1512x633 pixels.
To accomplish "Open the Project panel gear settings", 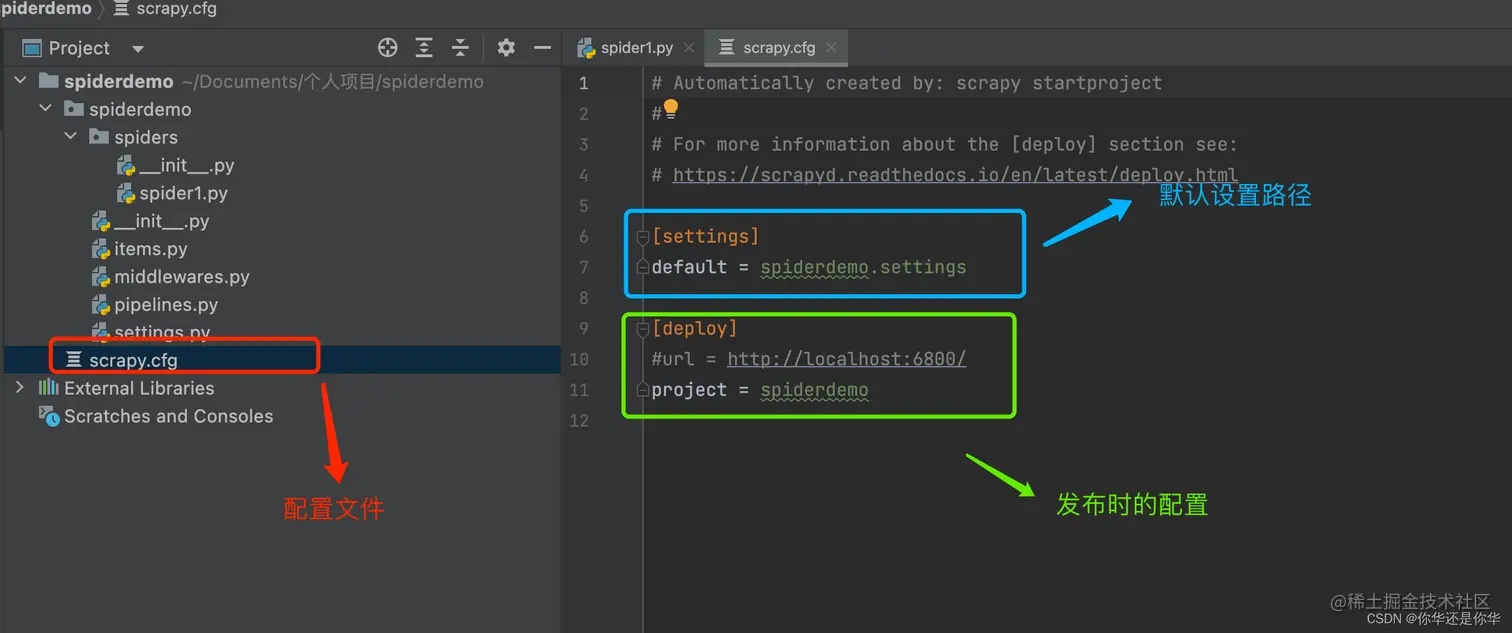I will pos(506,47).
